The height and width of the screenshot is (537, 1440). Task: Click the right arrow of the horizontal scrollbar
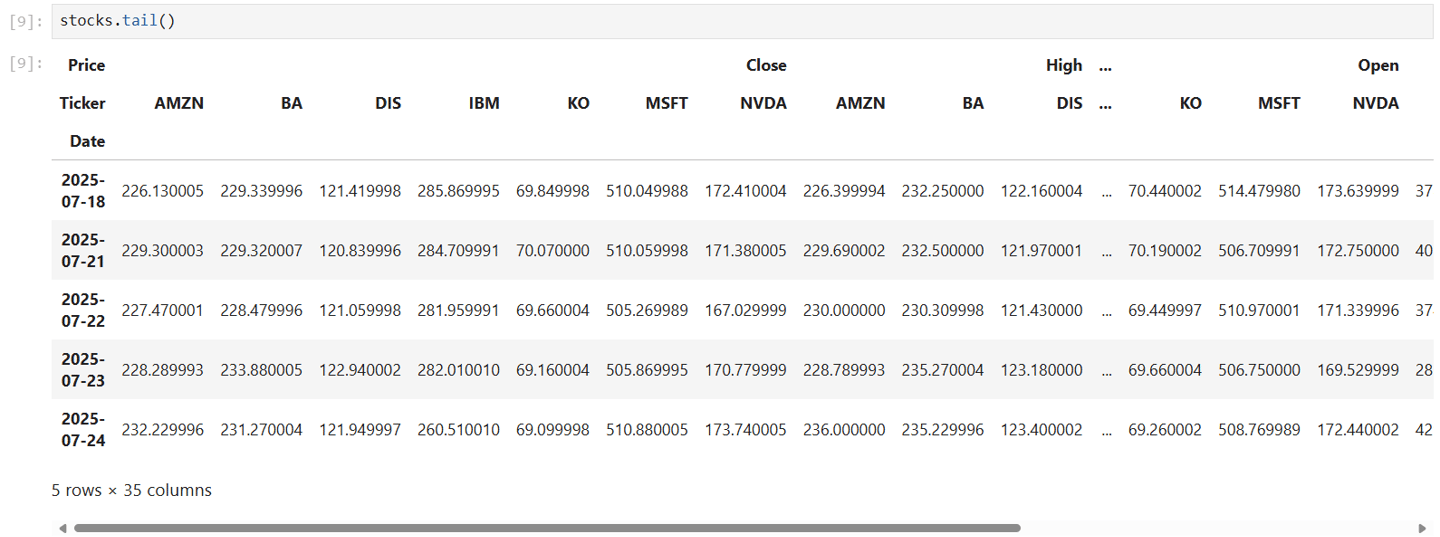[x=1422, y=528]
